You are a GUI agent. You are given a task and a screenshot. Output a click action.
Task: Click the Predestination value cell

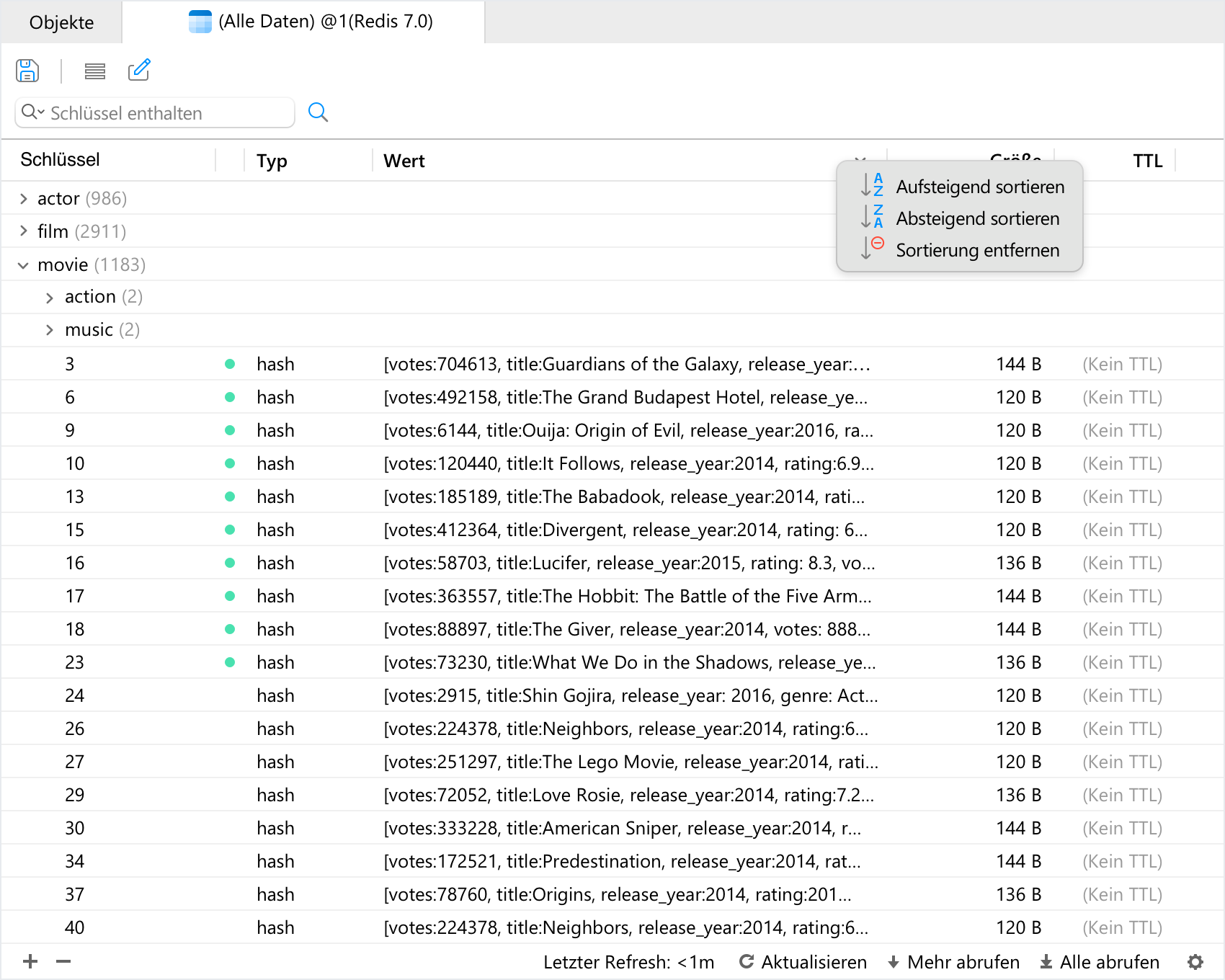click(623, 861)
